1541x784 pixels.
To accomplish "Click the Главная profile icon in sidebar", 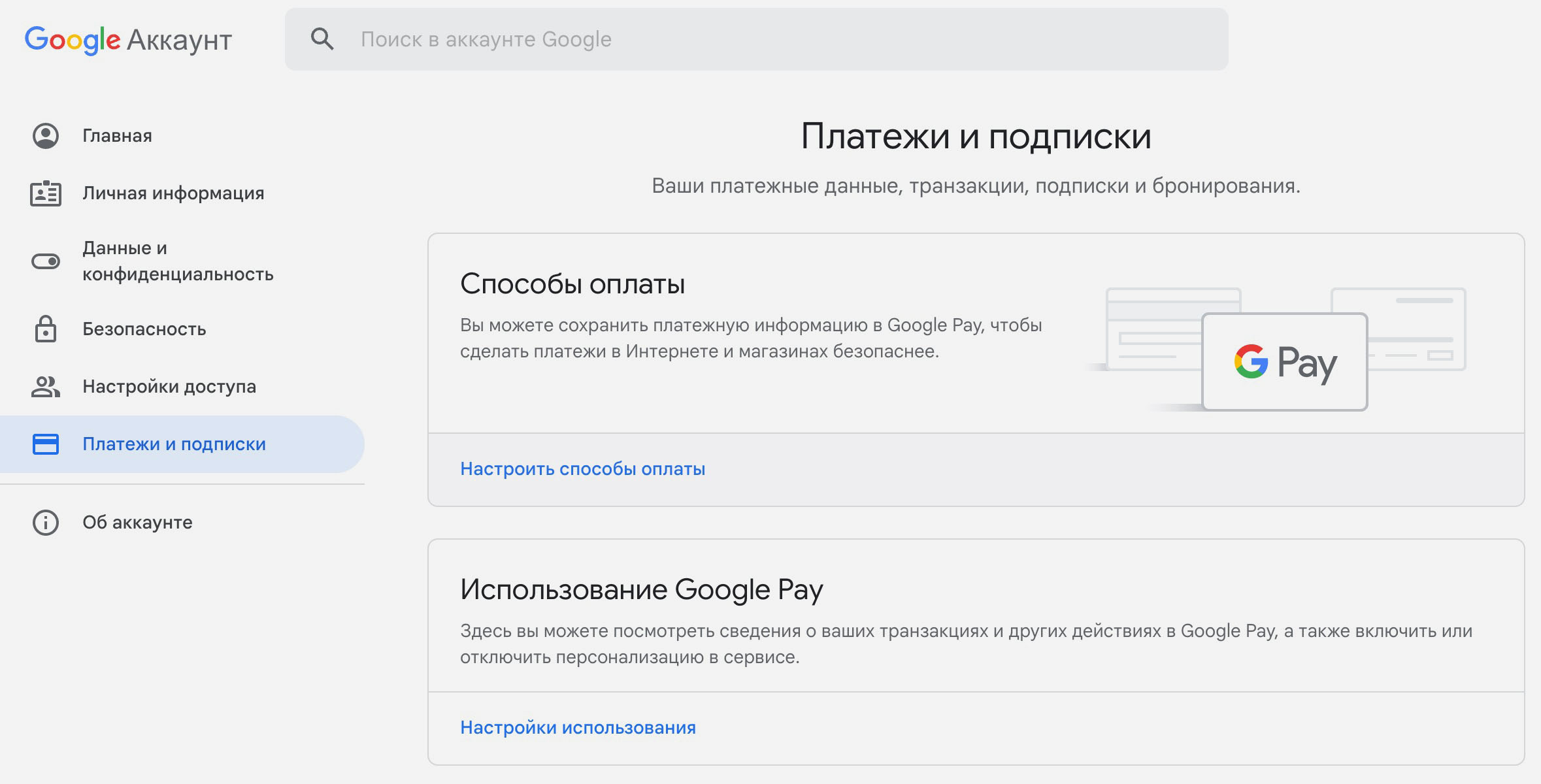I will point(46,136).
